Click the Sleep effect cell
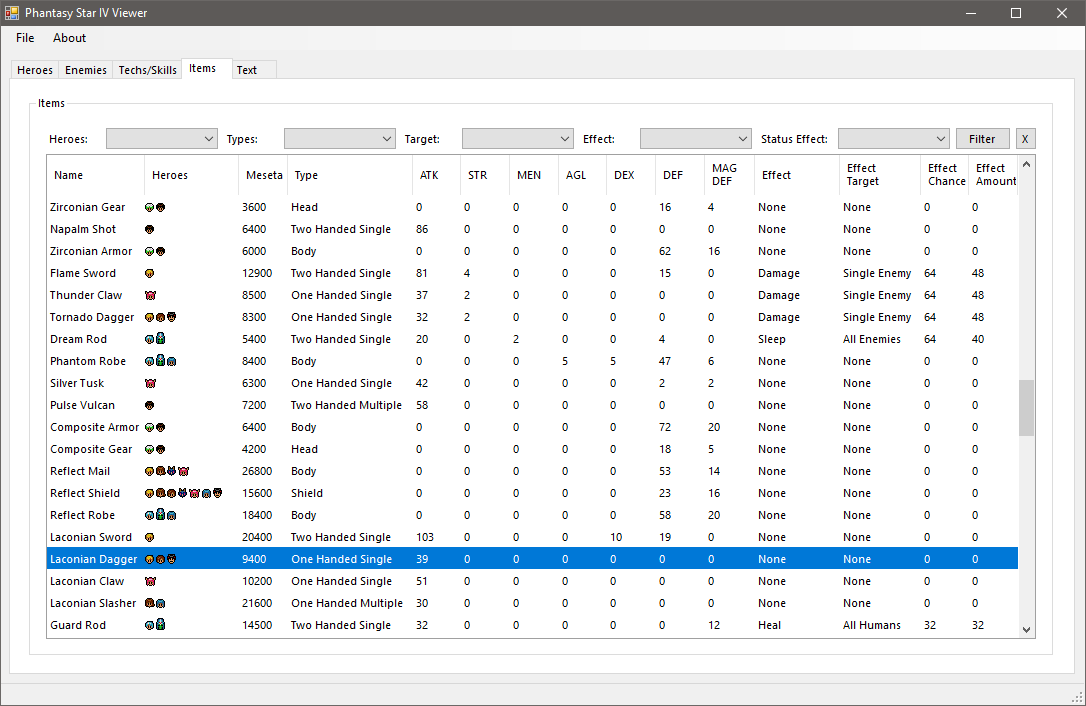This screenshot has width=1086, height=706. point(772,339)
